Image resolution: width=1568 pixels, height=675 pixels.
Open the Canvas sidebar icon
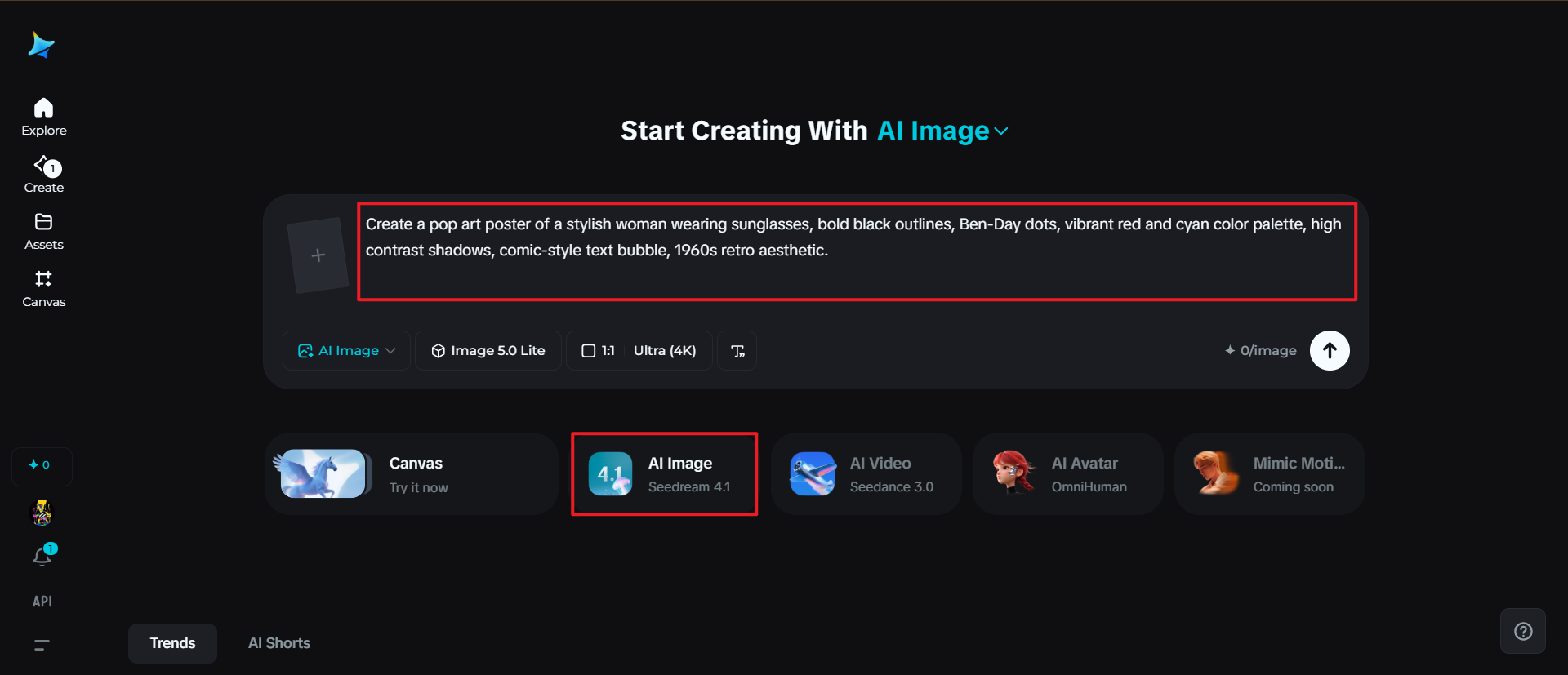point(44,280)
